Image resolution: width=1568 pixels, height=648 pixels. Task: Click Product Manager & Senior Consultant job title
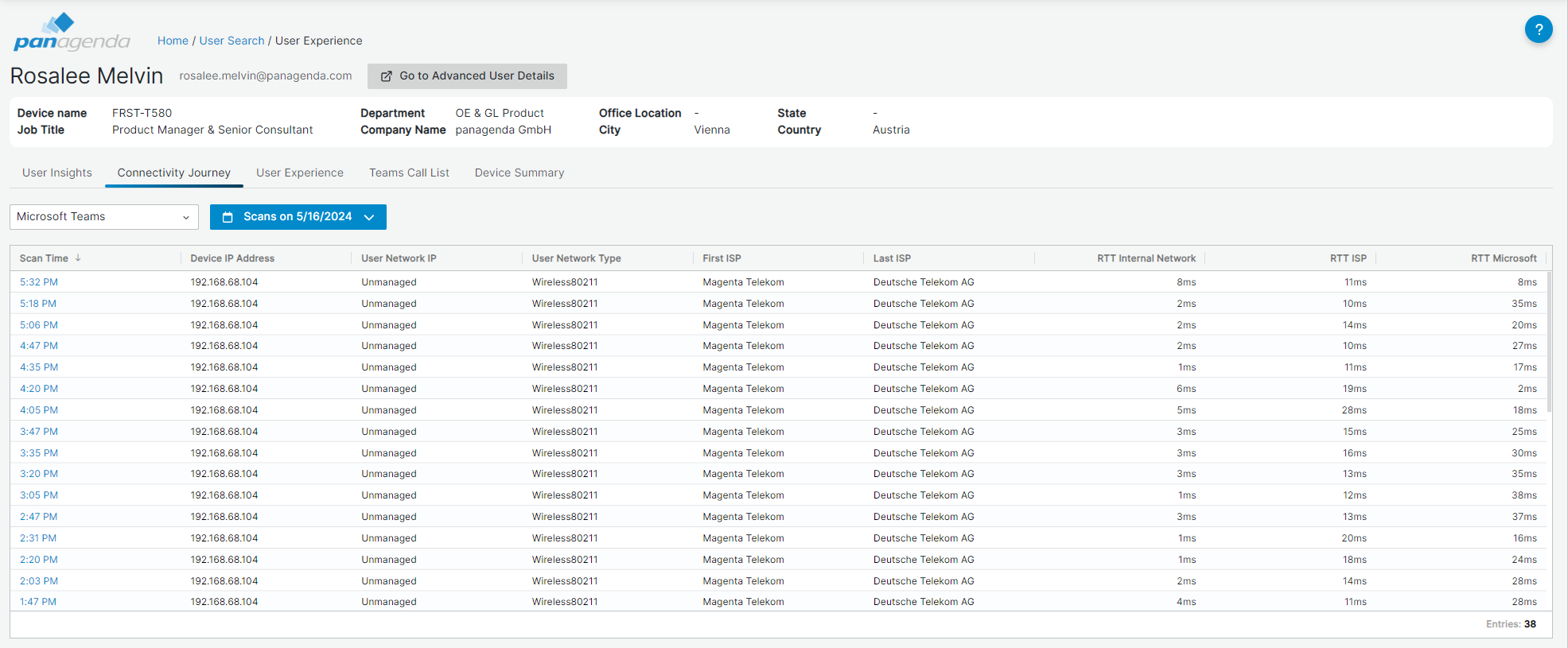212,130
